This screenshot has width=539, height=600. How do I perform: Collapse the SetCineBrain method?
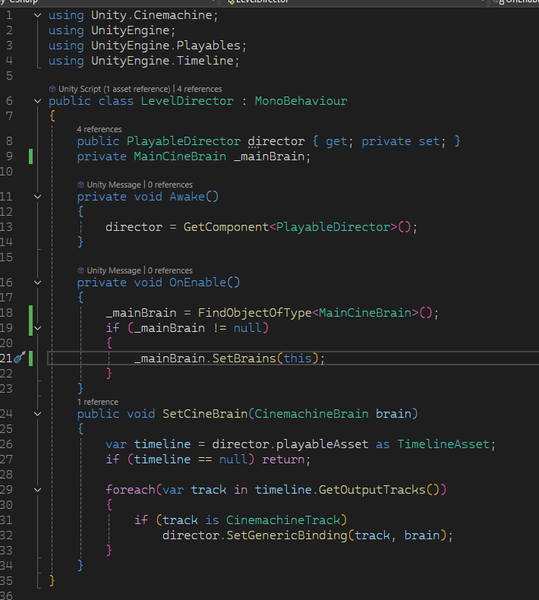click(x=37, y=414)
